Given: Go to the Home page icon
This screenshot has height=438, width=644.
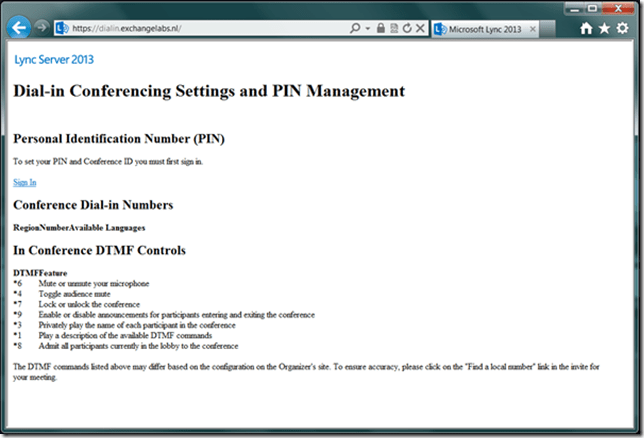Looking at the screenshot, I should pos(587,29).
